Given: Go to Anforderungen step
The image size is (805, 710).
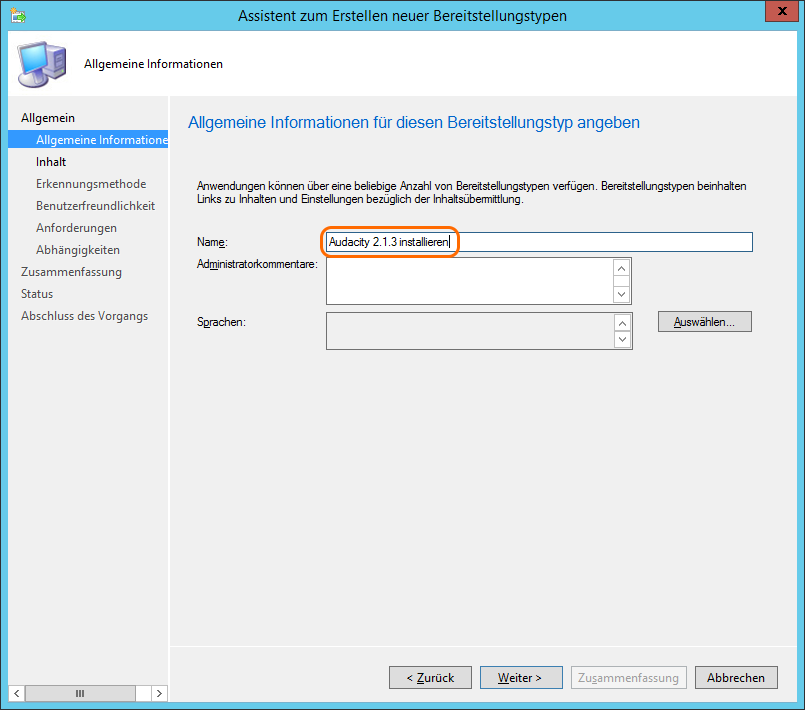Looking at the screenshot, I should tap(76, 228).
